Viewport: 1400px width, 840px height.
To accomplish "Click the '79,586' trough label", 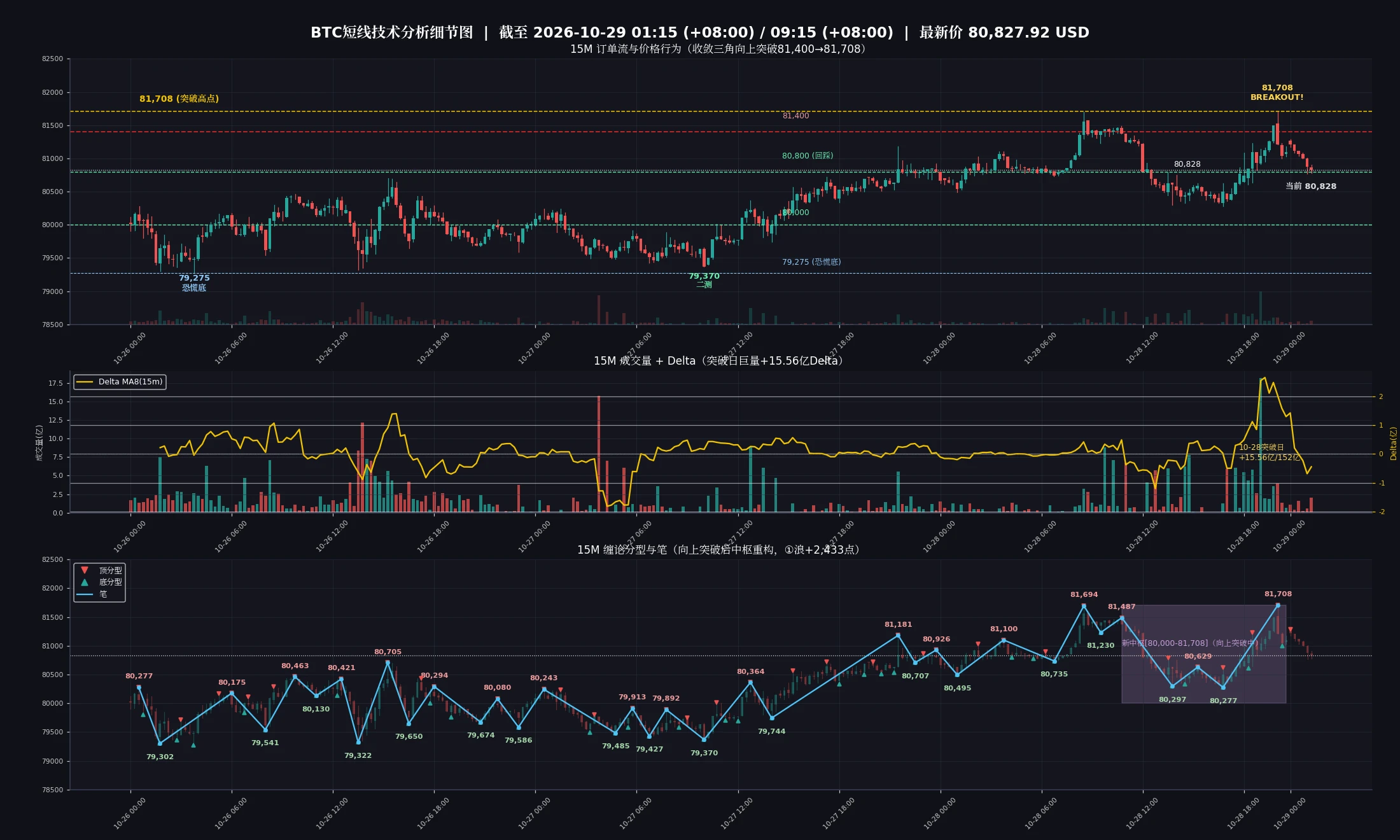I will coord(518,740).
